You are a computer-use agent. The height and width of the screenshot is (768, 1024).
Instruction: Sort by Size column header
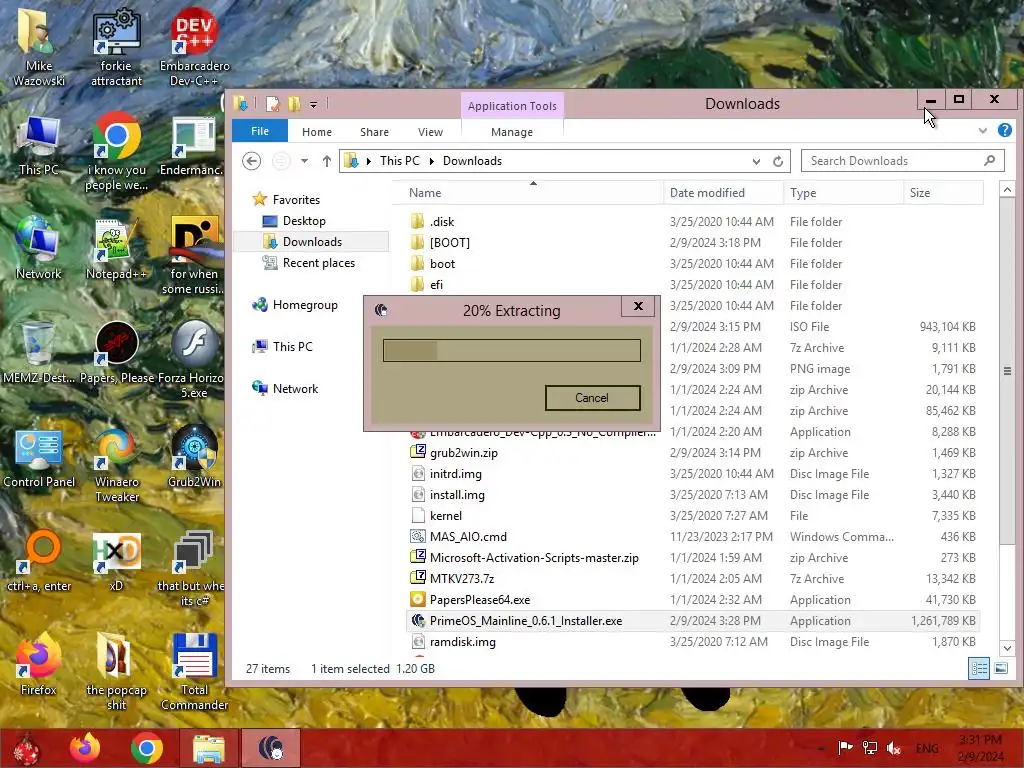click(943, 193)
